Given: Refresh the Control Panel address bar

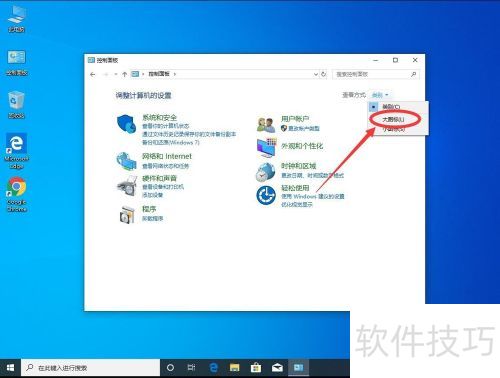Looking at the screenshot, I should (323, 74).
